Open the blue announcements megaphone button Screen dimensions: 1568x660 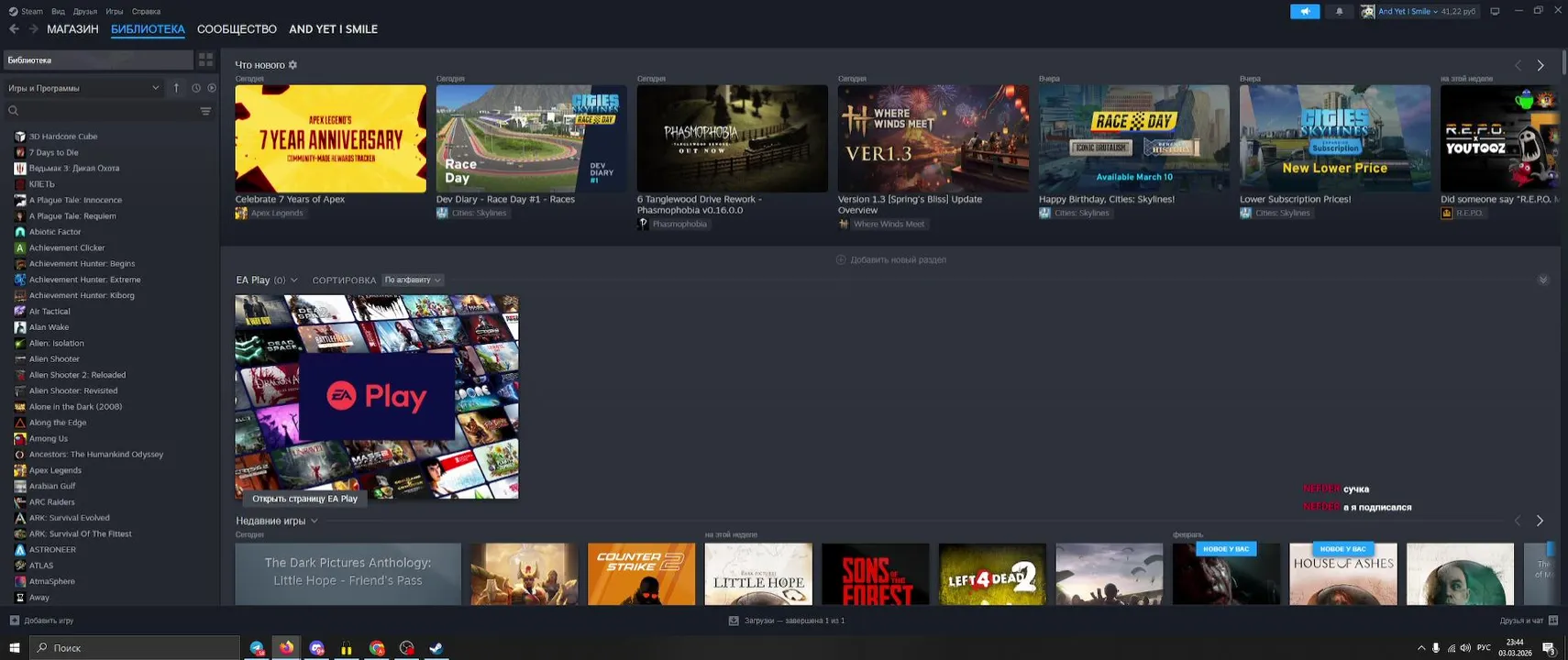[1305, 11]
